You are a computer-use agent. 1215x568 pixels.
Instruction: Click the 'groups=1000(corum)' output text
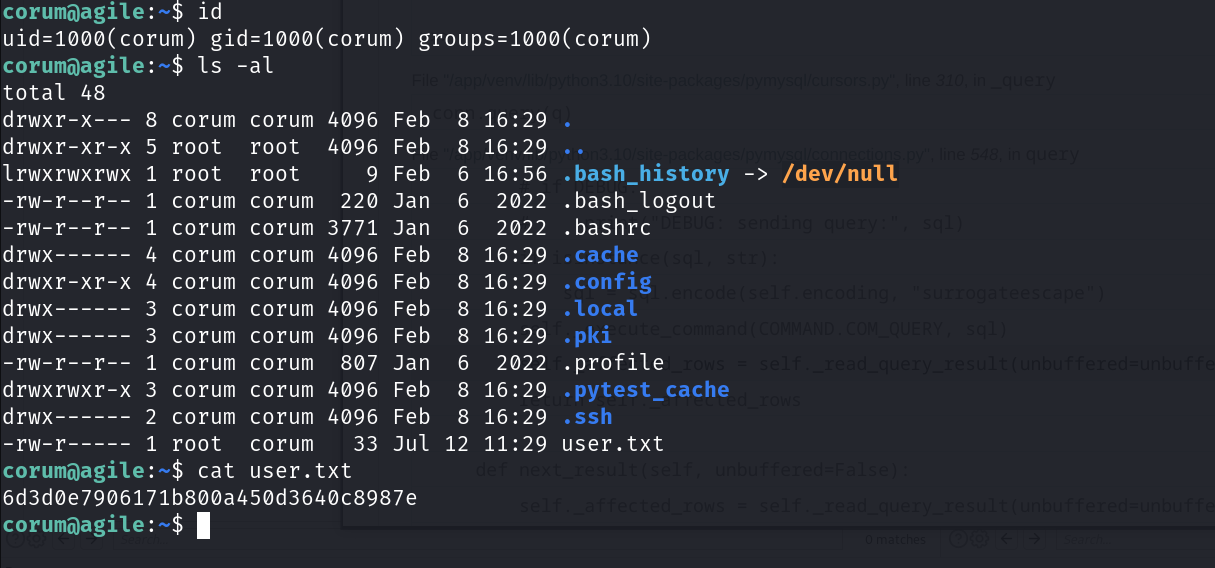pyautogui.click(x=534, y=39)
